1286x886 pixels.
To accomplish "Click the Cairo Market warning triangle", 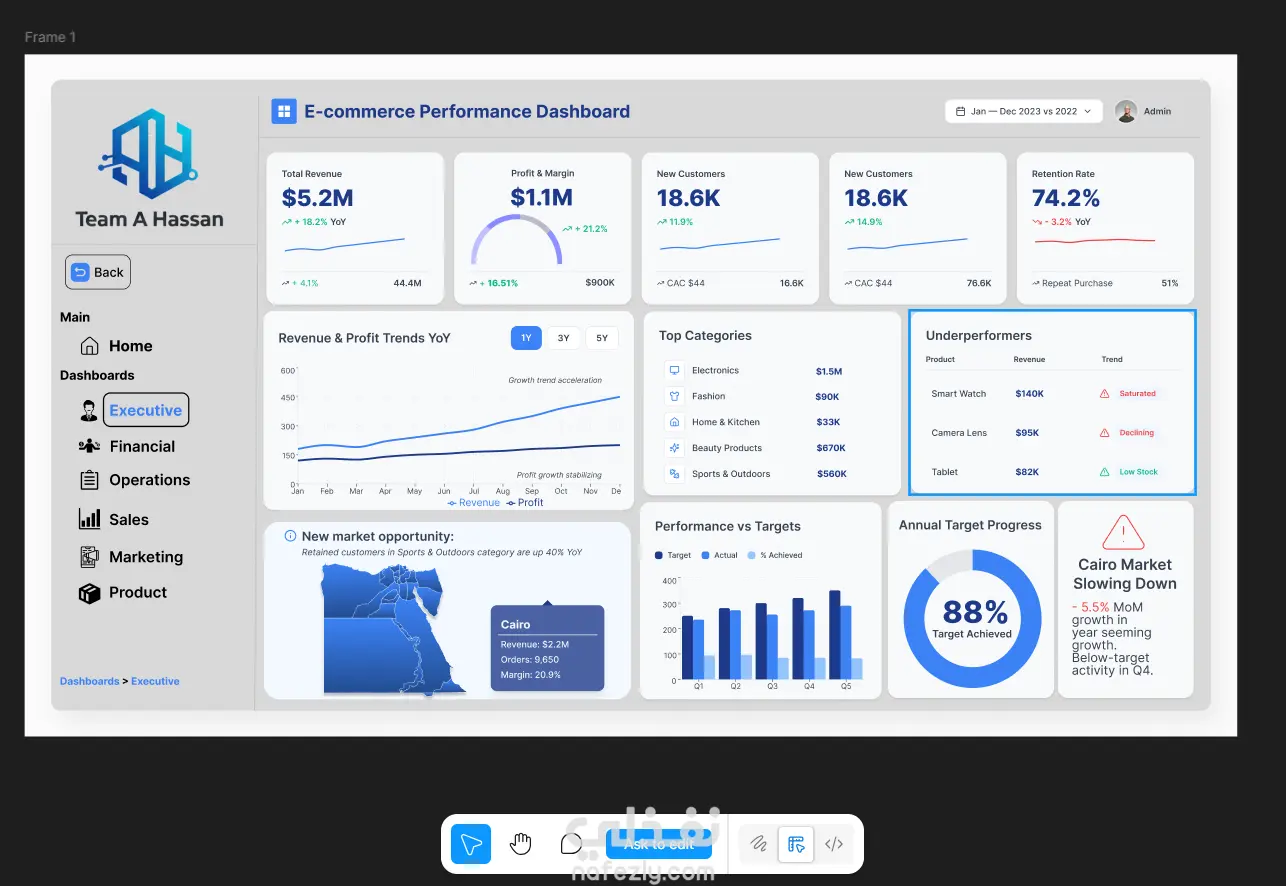I will (1123, 532).
